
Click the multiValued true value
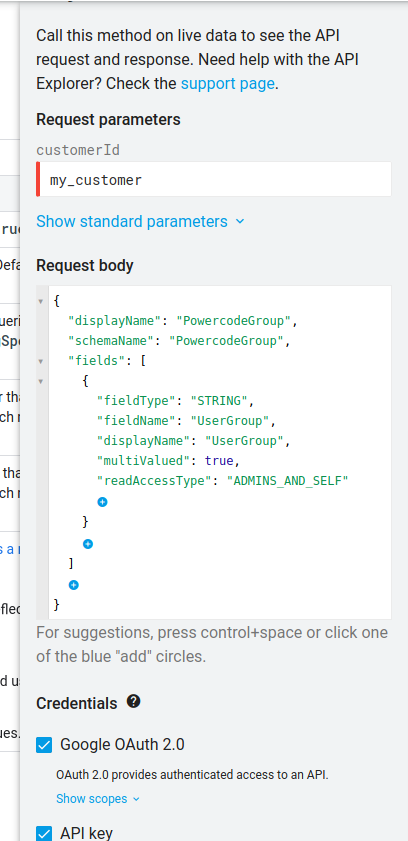pyautogui.click(x=219, y=461)
